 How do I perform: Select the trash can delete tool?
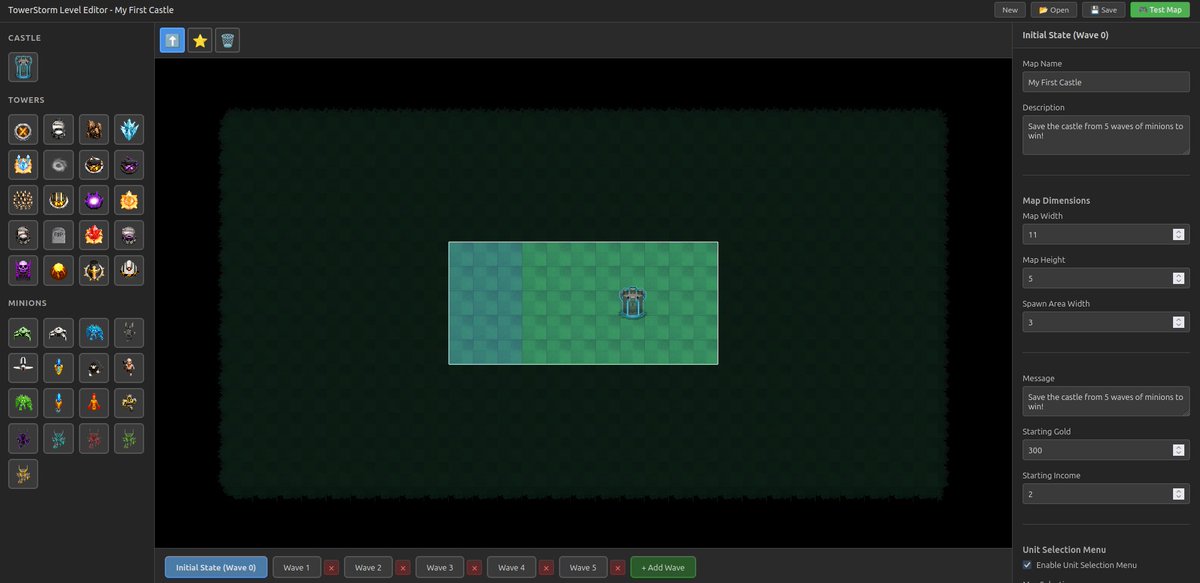pos(227,40)
